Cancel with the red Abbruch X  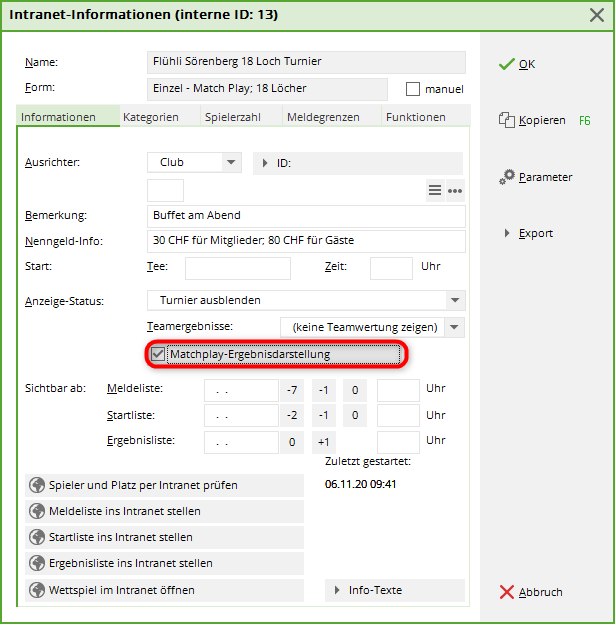tap(506, 592)
